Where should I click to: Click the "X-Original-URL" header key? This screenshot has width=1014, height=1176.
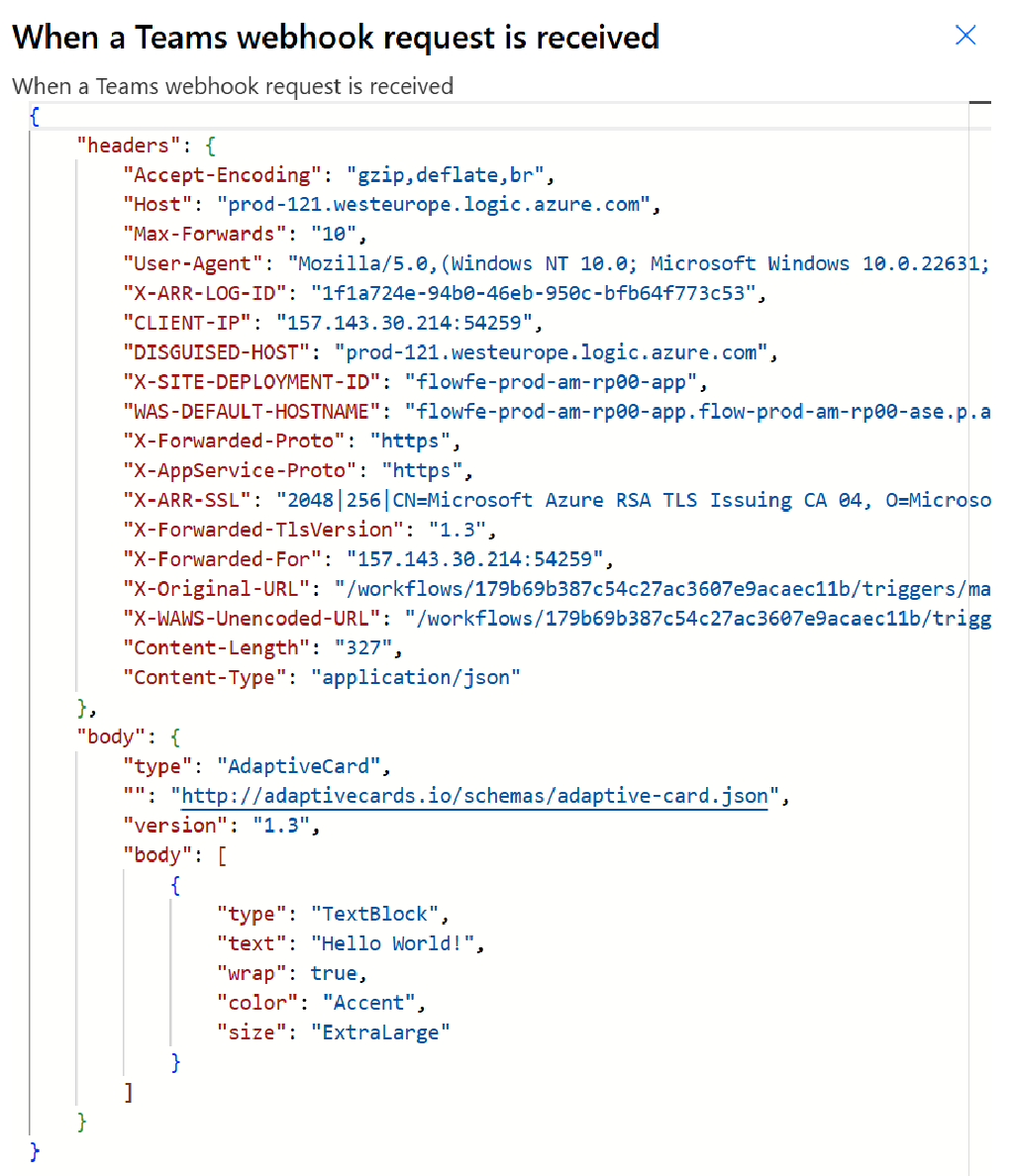coord(211,589)
